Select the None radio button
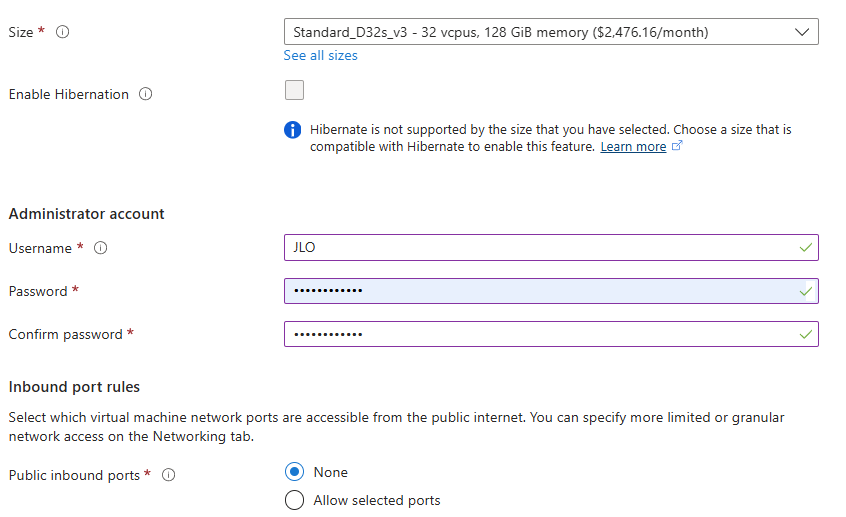The height and width of the screenshot is (517, 846). [x=295, y=472]
